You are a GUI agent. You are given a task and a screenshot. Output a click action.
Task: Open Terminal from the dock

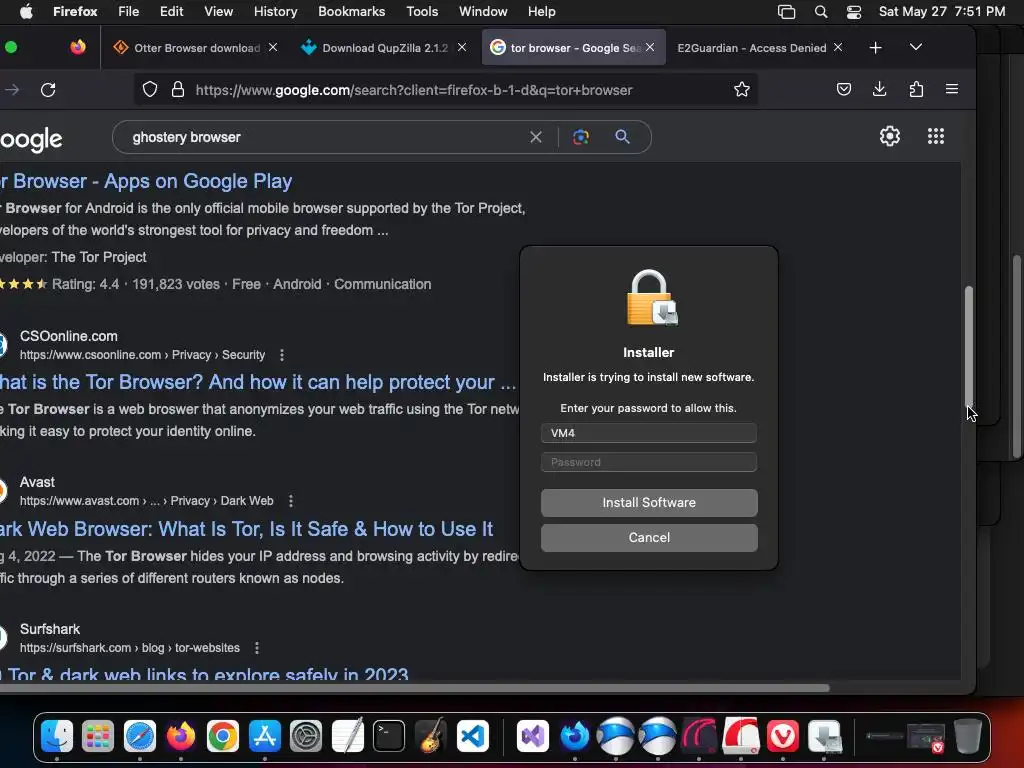click(389, 737)
